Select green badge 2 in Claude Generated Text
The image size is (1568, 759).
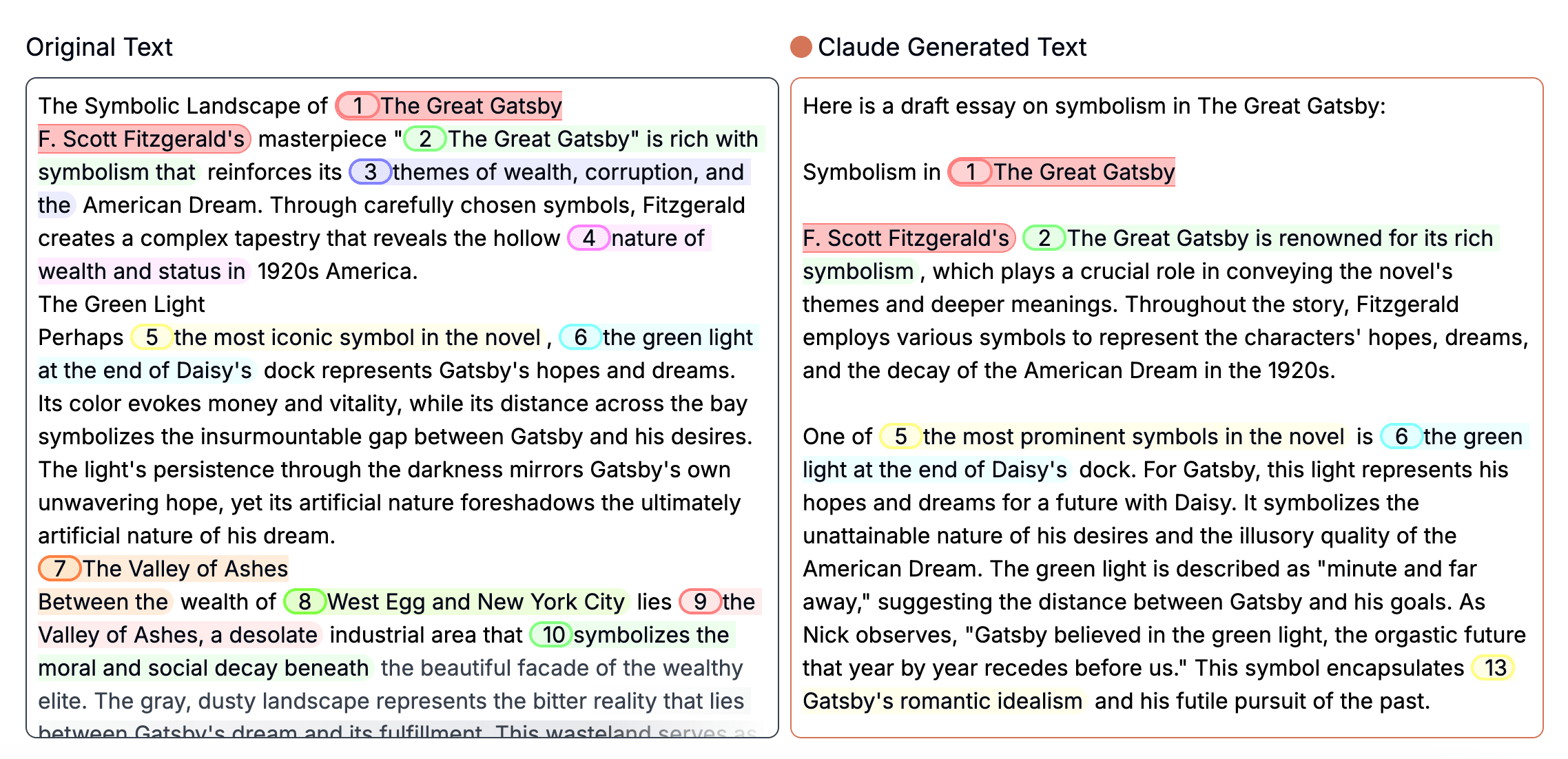(x=1044, y=238)
